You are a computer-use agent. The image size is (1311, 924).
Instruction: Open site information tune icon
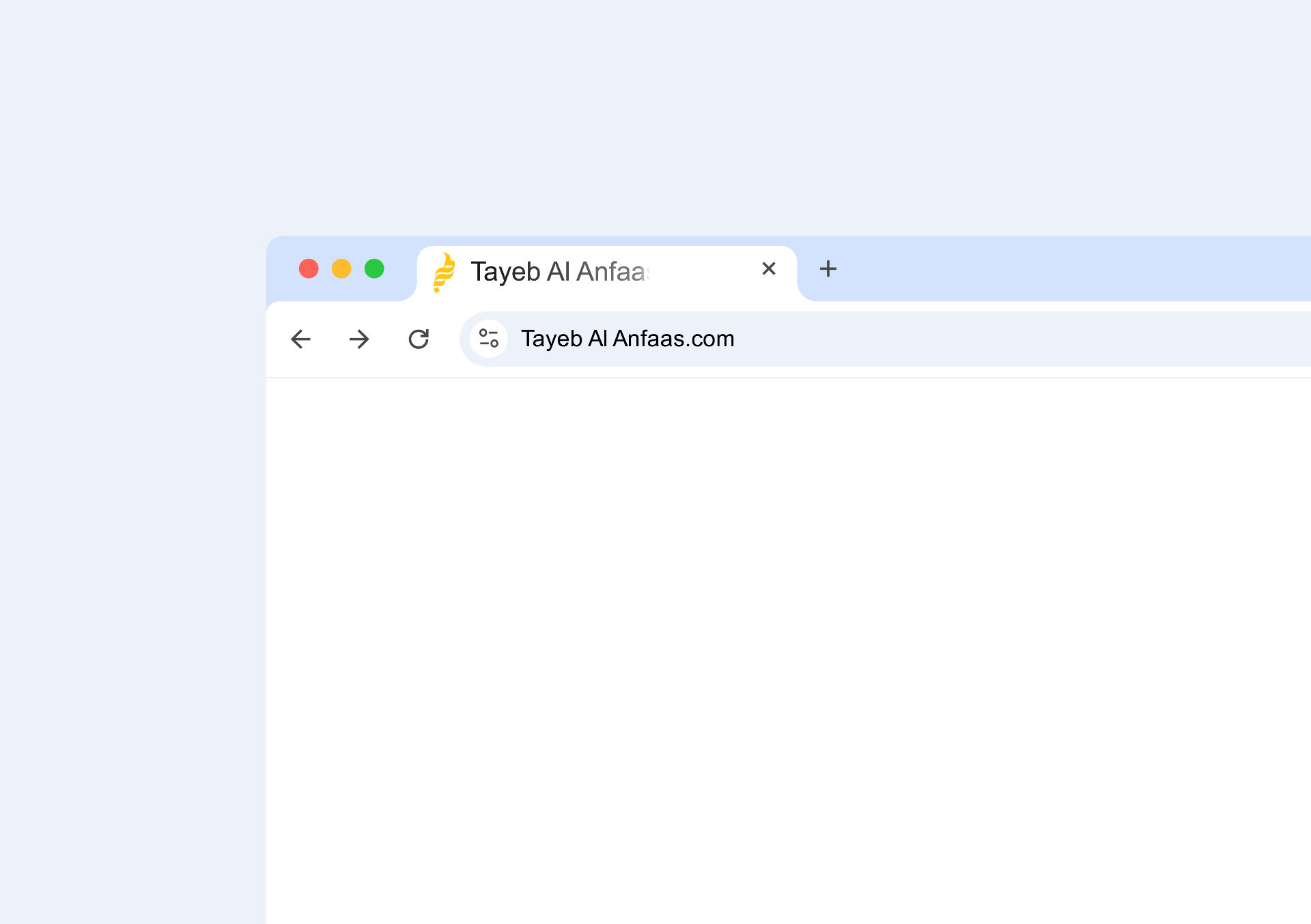click(489, 339)
